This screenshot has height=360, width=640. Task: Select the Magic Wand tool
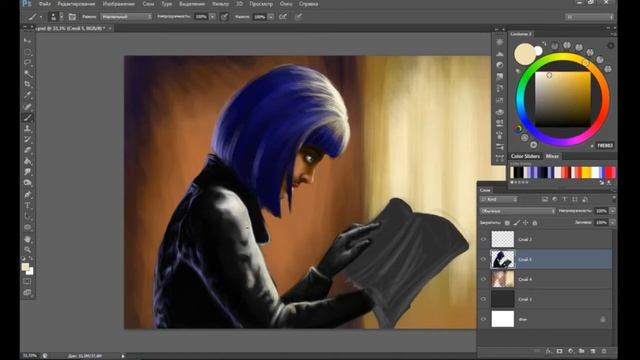point(27,73)
